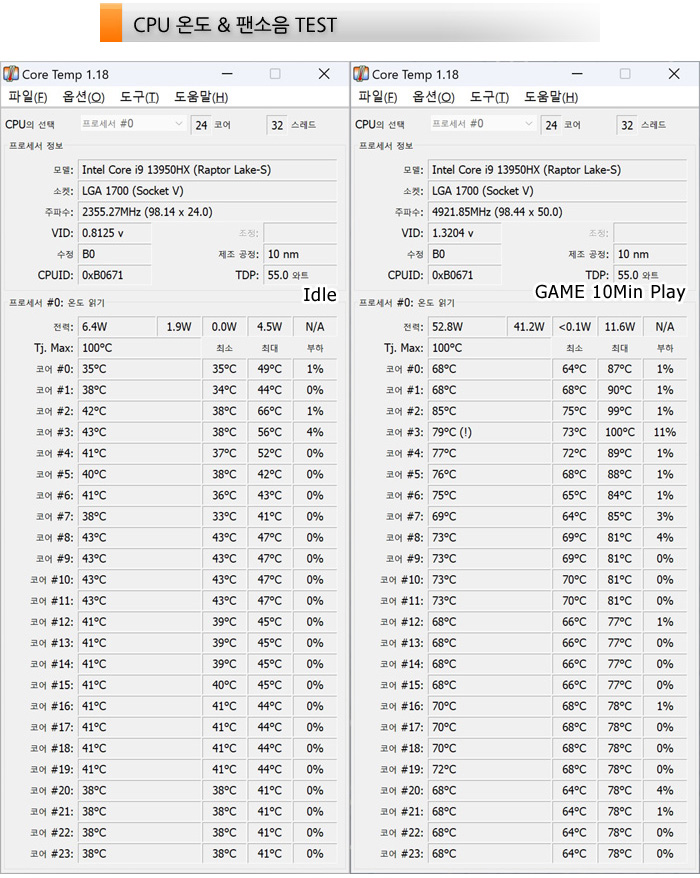Click frequency field showing 4921.85MHz
Image resolution: width=700 pixels, height=878 pixels.
coord(558,212)
